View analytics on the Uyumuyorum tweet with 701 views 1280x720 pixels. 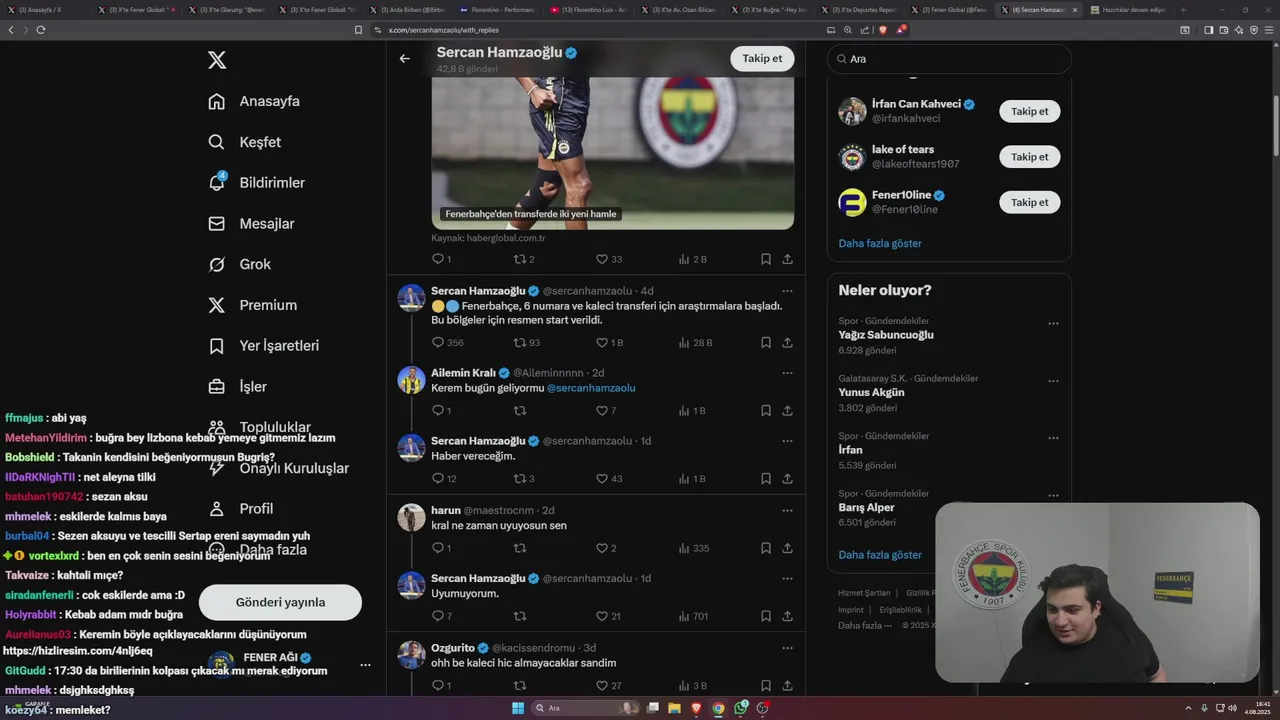tap(693, 616)
